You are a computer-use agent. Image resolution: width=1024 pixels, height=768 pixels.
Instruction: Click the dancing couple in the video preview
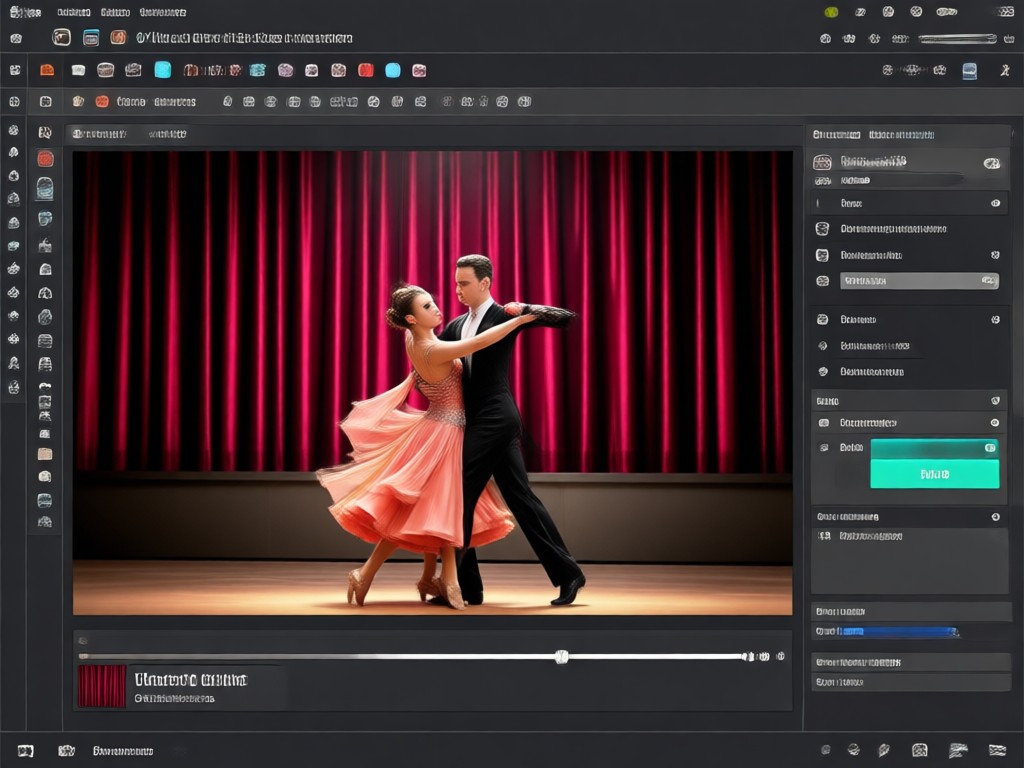tap(450, 432)
